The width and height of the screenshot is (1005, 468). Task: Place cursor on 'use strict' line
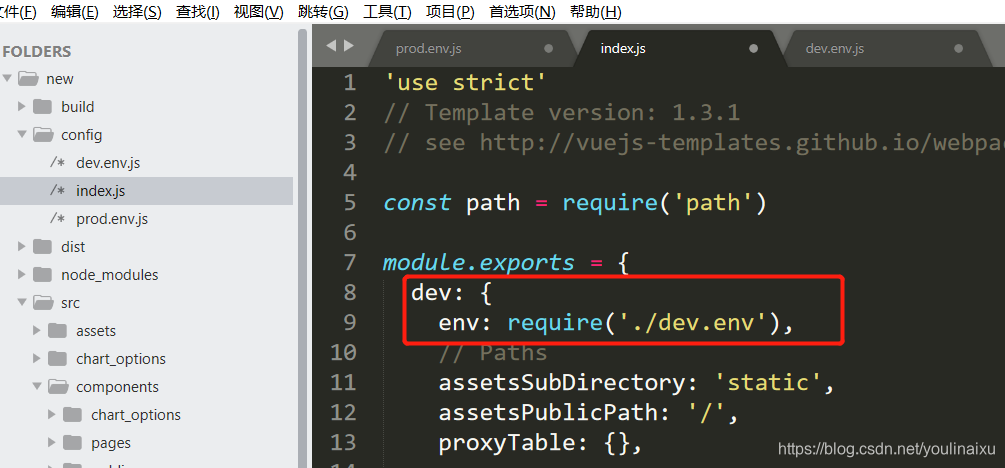(x=465, y=83)
